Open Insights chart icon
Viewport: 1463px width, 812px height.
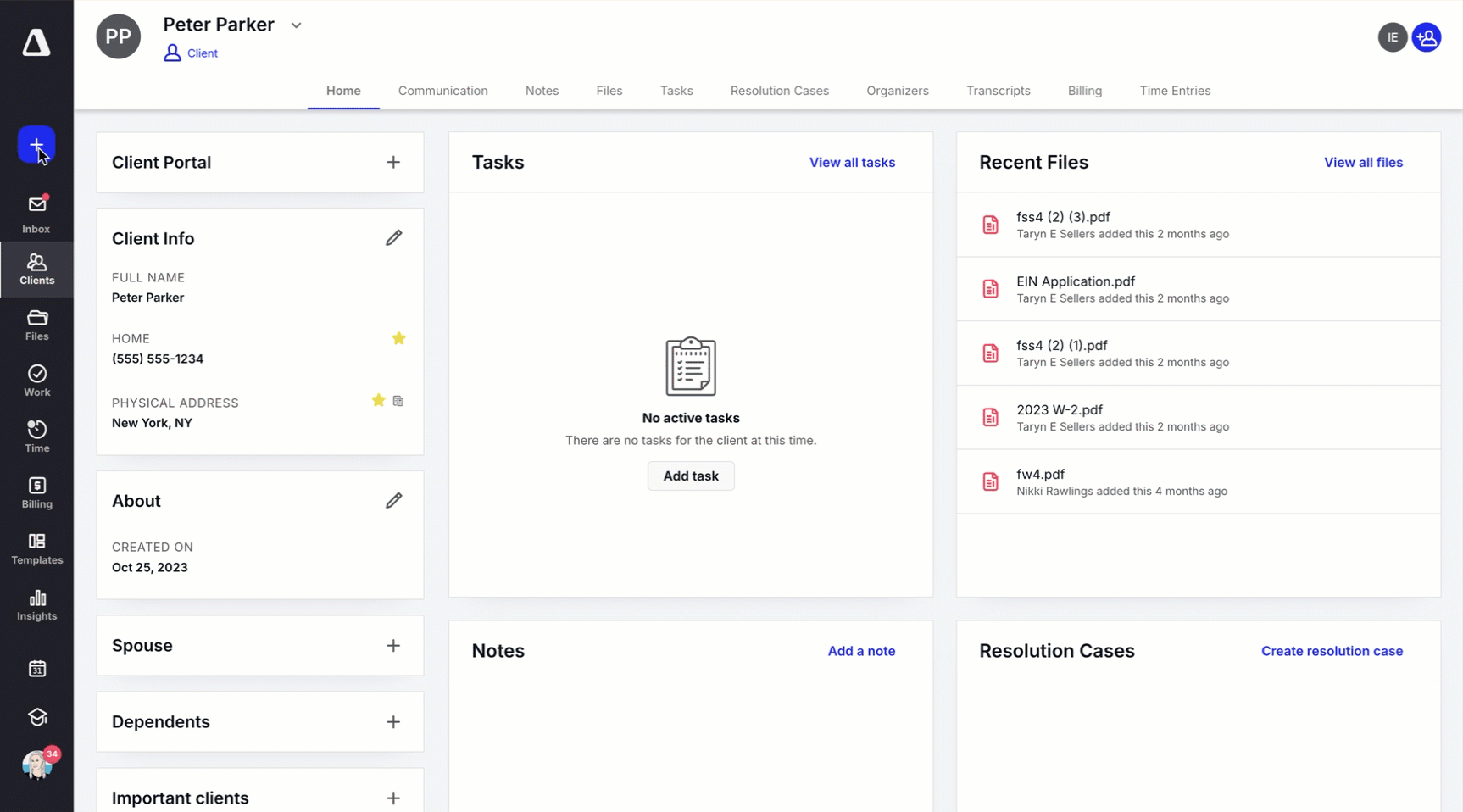[x=36, y=604]
